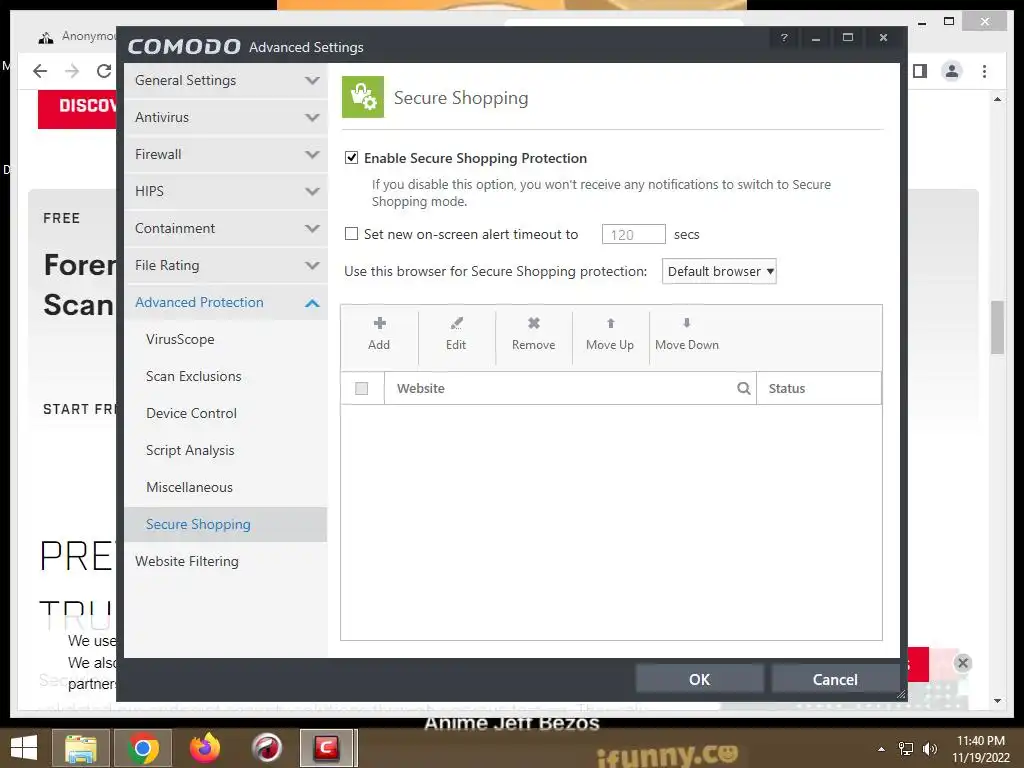
Task: Switch to Chrome in taskbar
Action: 143,748
